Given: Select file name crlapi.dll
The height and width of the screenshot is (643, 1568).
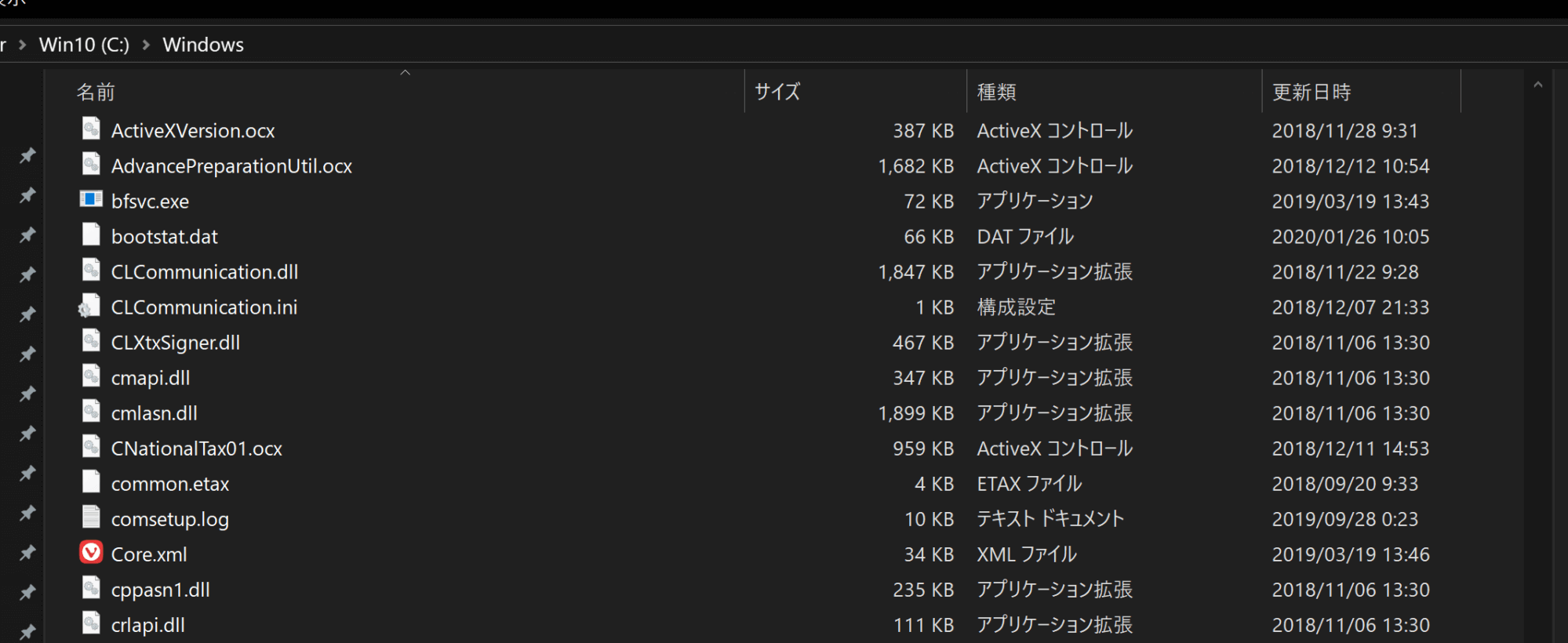Looking at the screenshot, I should click(147, 625).
